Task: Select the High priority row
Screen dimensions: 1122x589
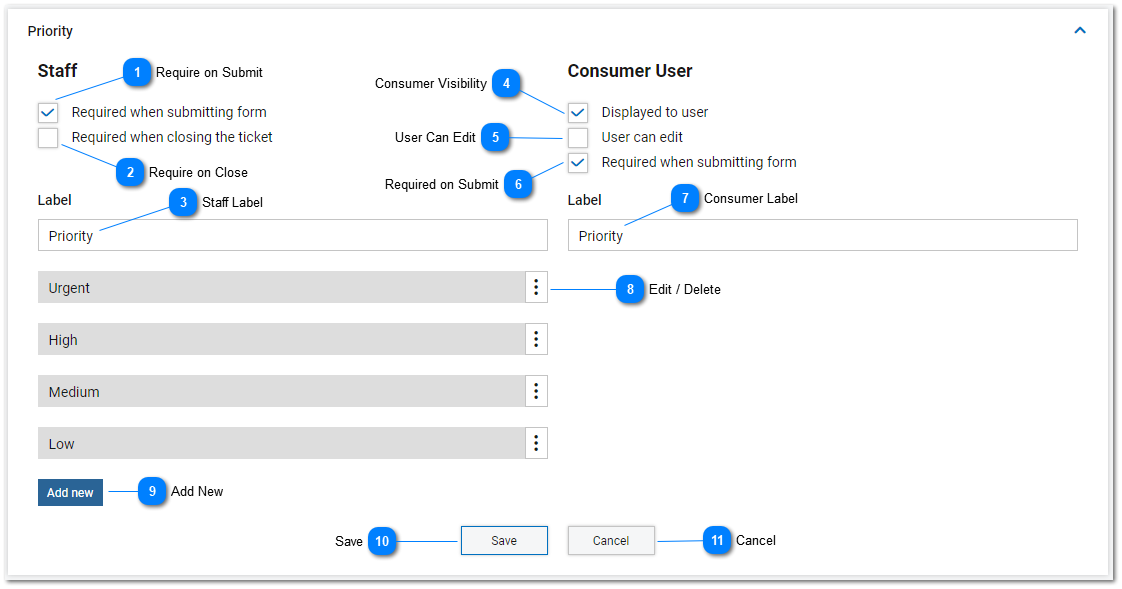Action: coord(281,339)
